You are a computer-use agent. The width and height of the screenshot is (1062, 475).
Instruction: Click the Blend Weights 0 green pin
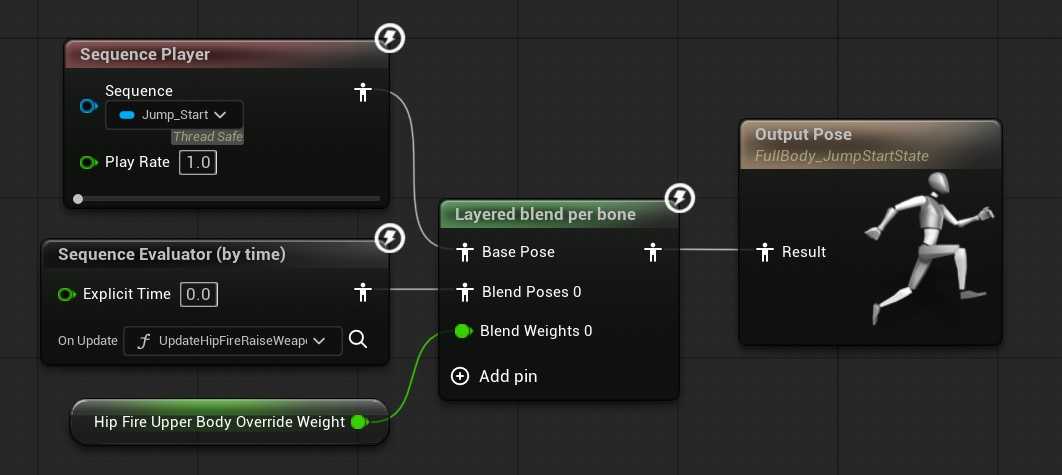pos(464,331)
